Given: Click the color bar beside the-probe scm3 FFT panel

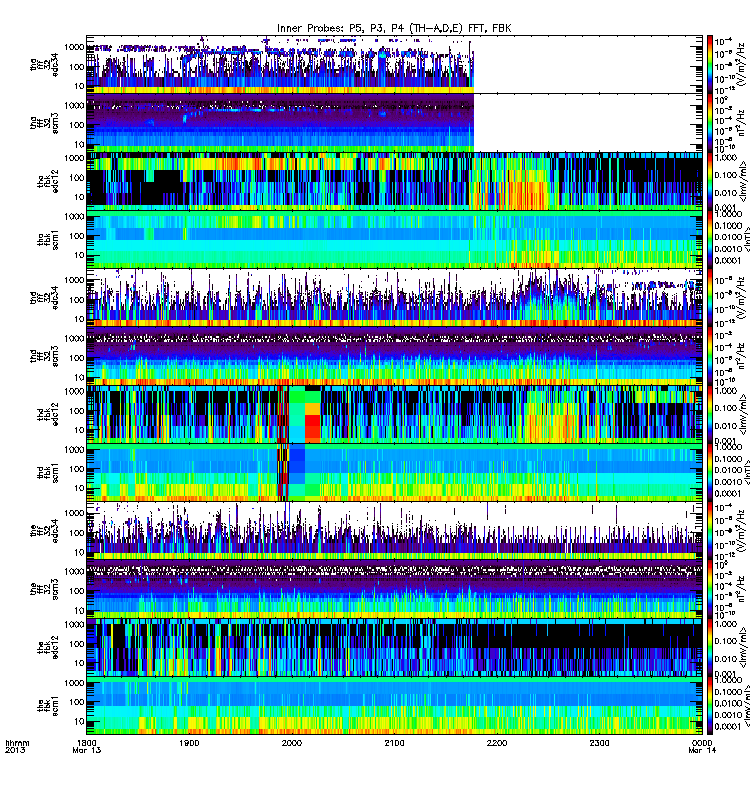Looking at the screenshot, I should tap(710, 589).
